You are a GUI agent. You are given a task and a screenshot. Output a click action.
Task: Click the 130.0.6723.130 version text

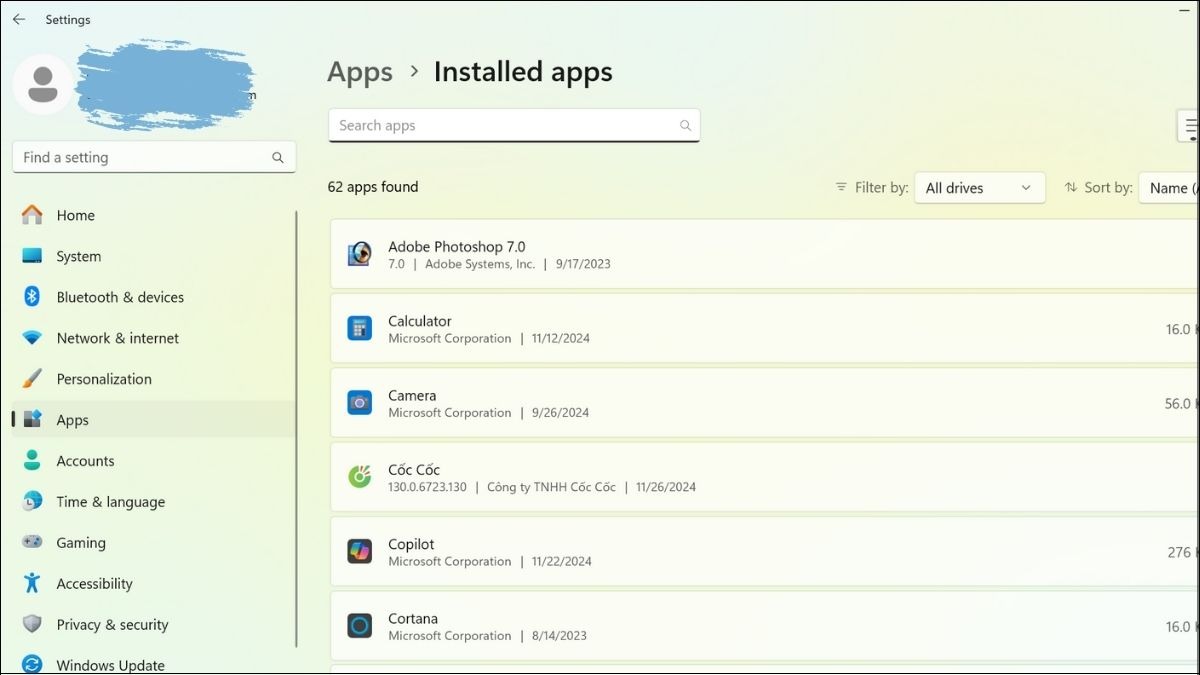(x=427, y=487)
